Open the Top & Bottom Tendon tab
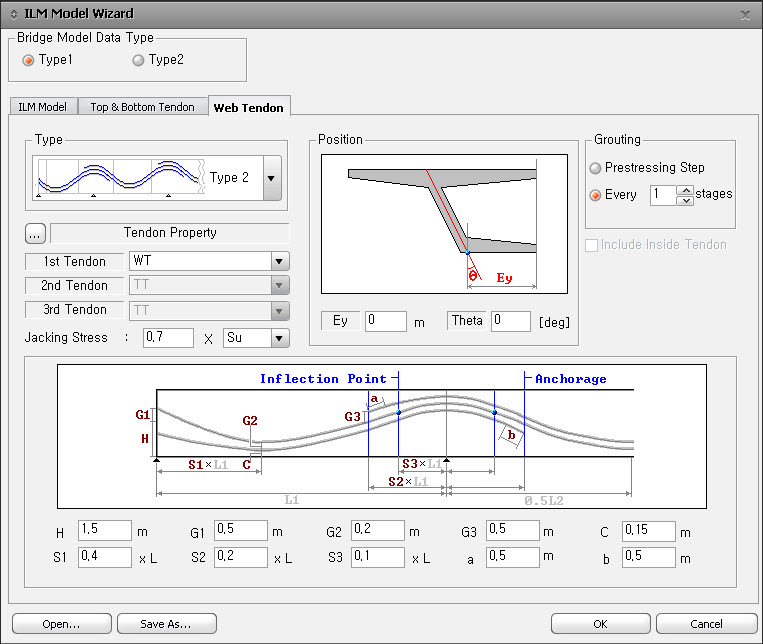This screenshot has width=763, height=644. coord(142,107)
